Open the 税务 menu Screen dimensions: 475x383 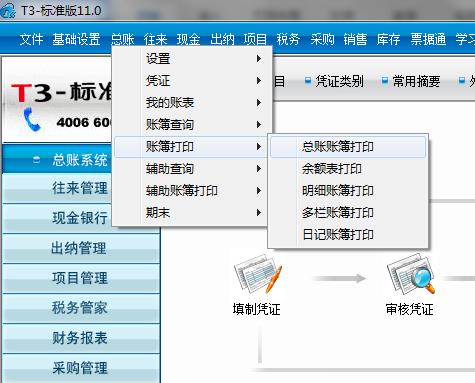coord(288,39)
